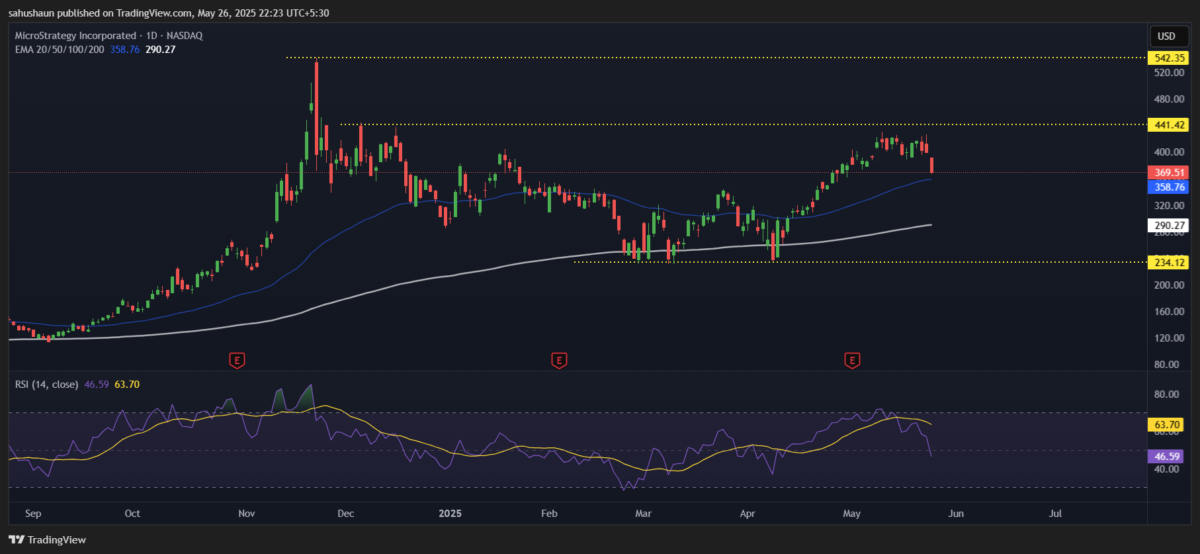Click the 441.42 yellow price label
The height and width of the screenshot is (554, 1200).
coord(1169,125)
